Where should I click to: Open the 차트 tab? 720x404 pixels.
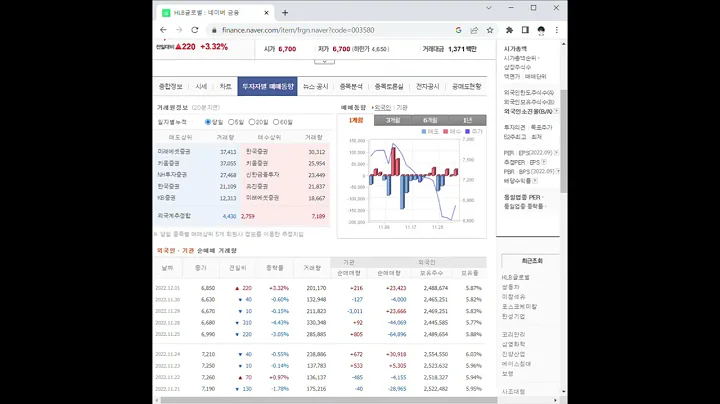(x=225, y=86)
